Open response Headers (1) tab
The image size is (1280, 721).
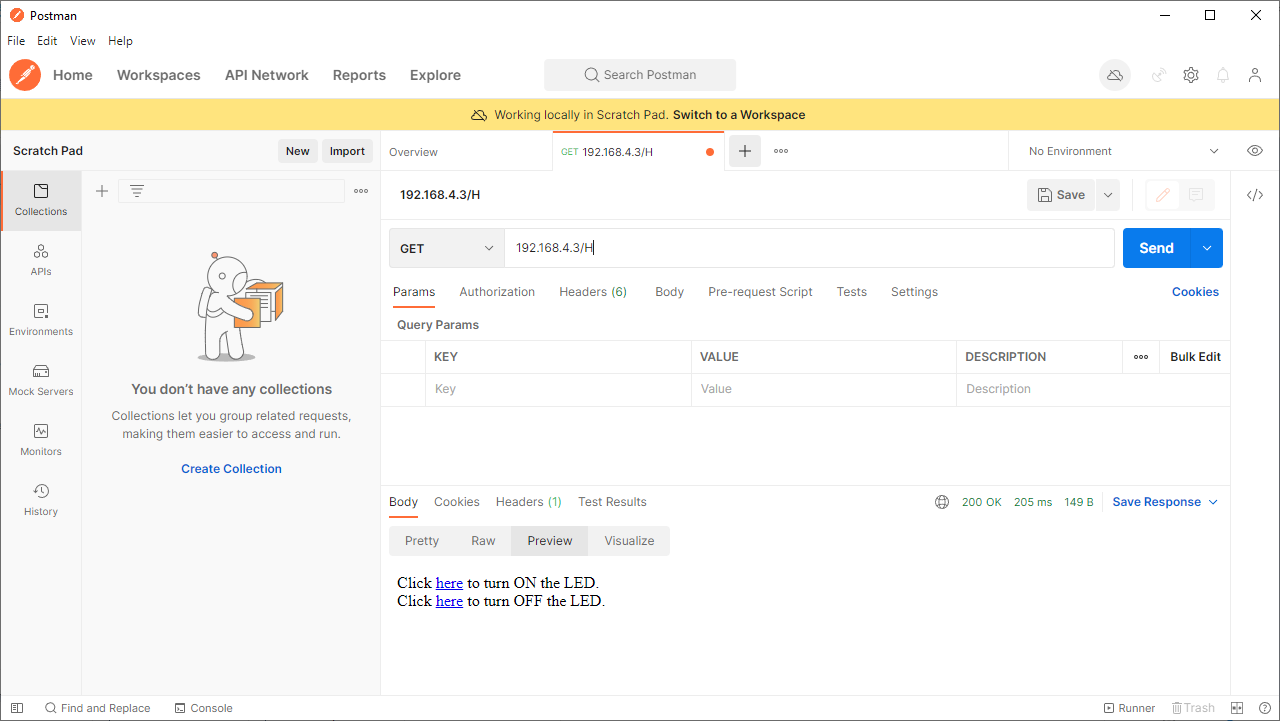pyautogui.click(x=529, y=502)
